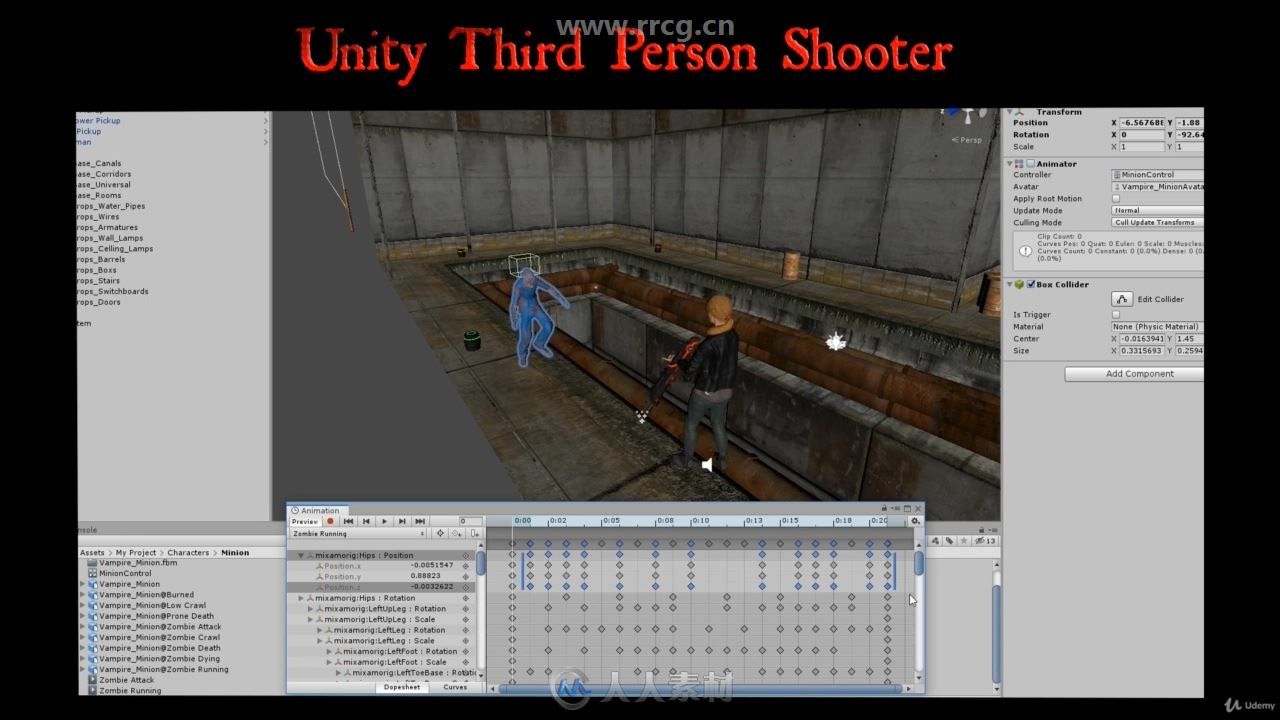Viewport: 1280px width, 720px height.
Task: Click keyframe diamond beside Position.x value
Action: (x=465, y=566)
